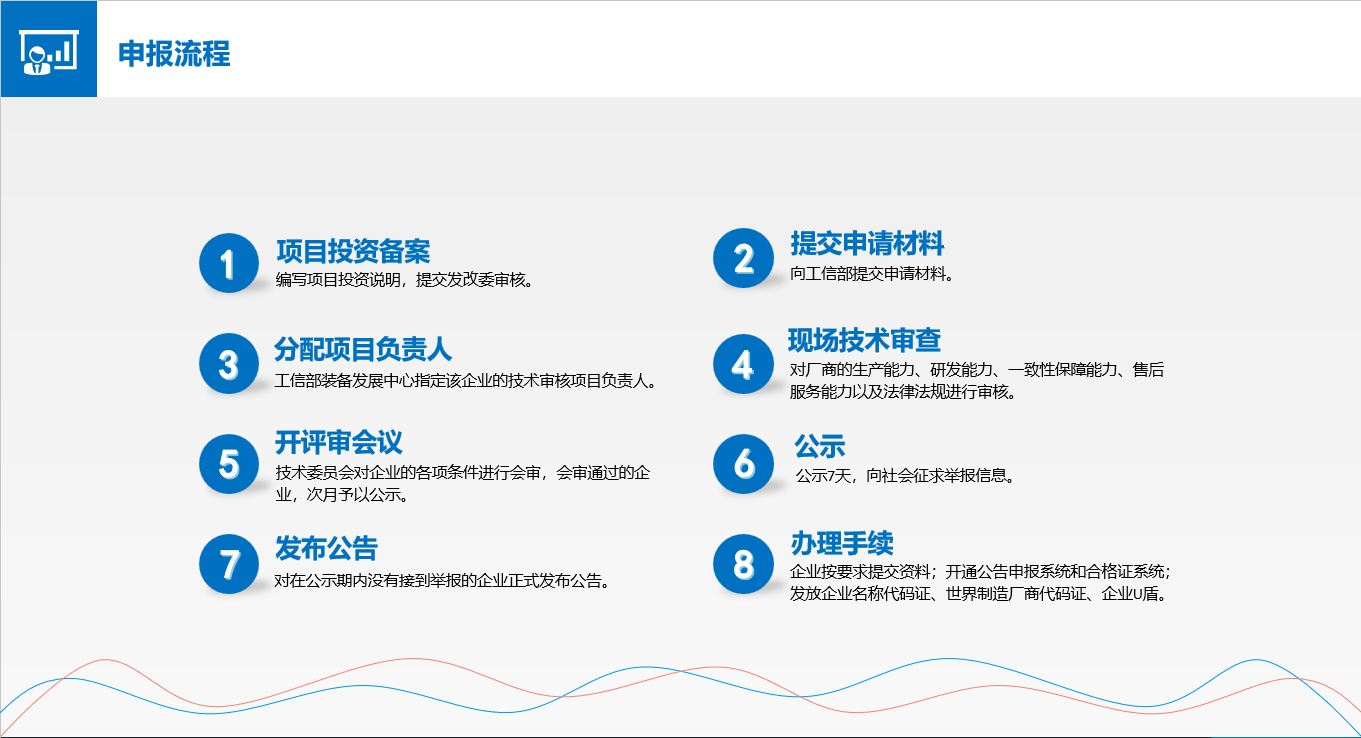1361x738 pixels.
Task: Click the 项目投资备案 heading
Action: click(353, 251)
